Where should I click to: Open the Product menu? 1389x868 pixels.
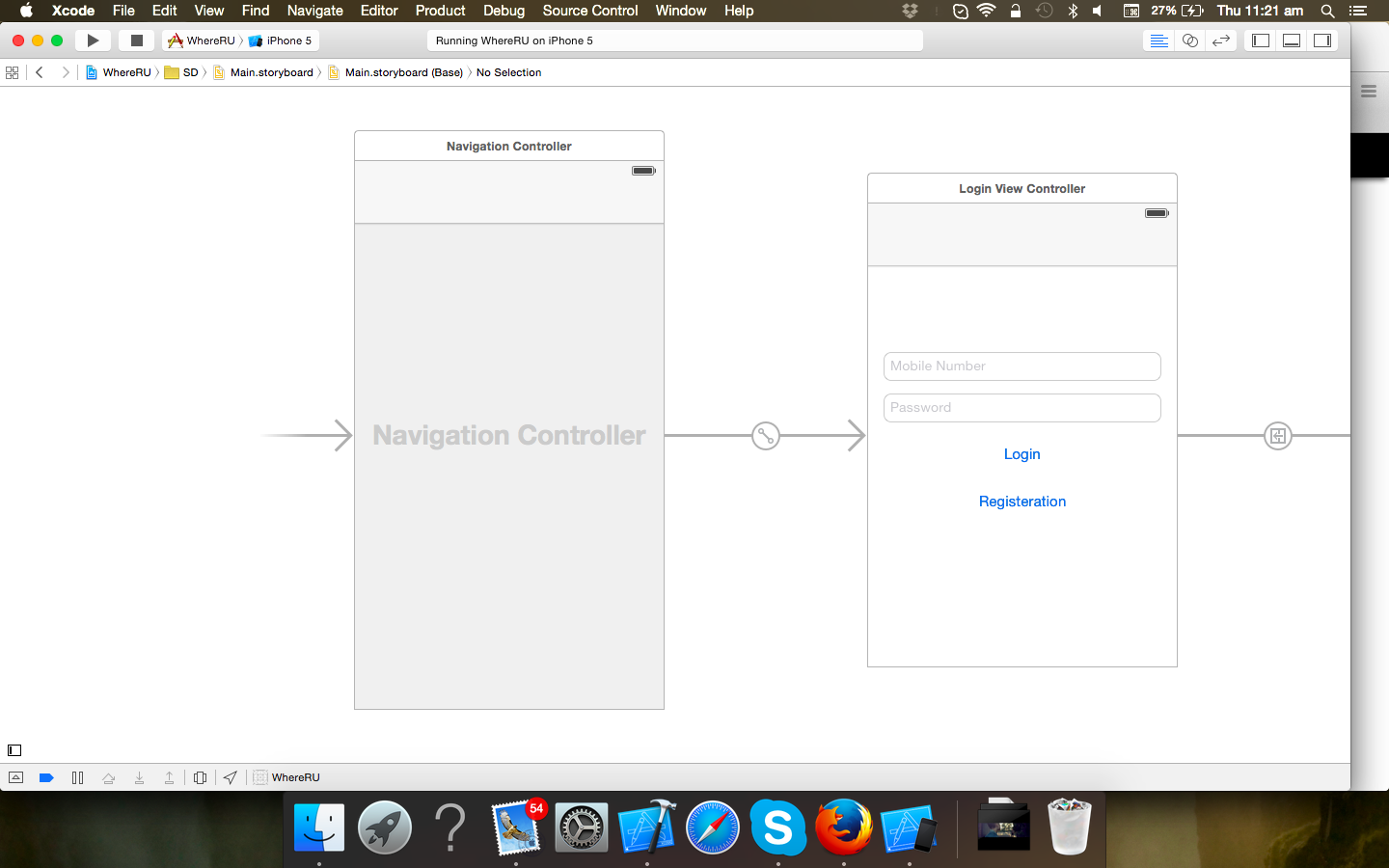coord(440,11)
